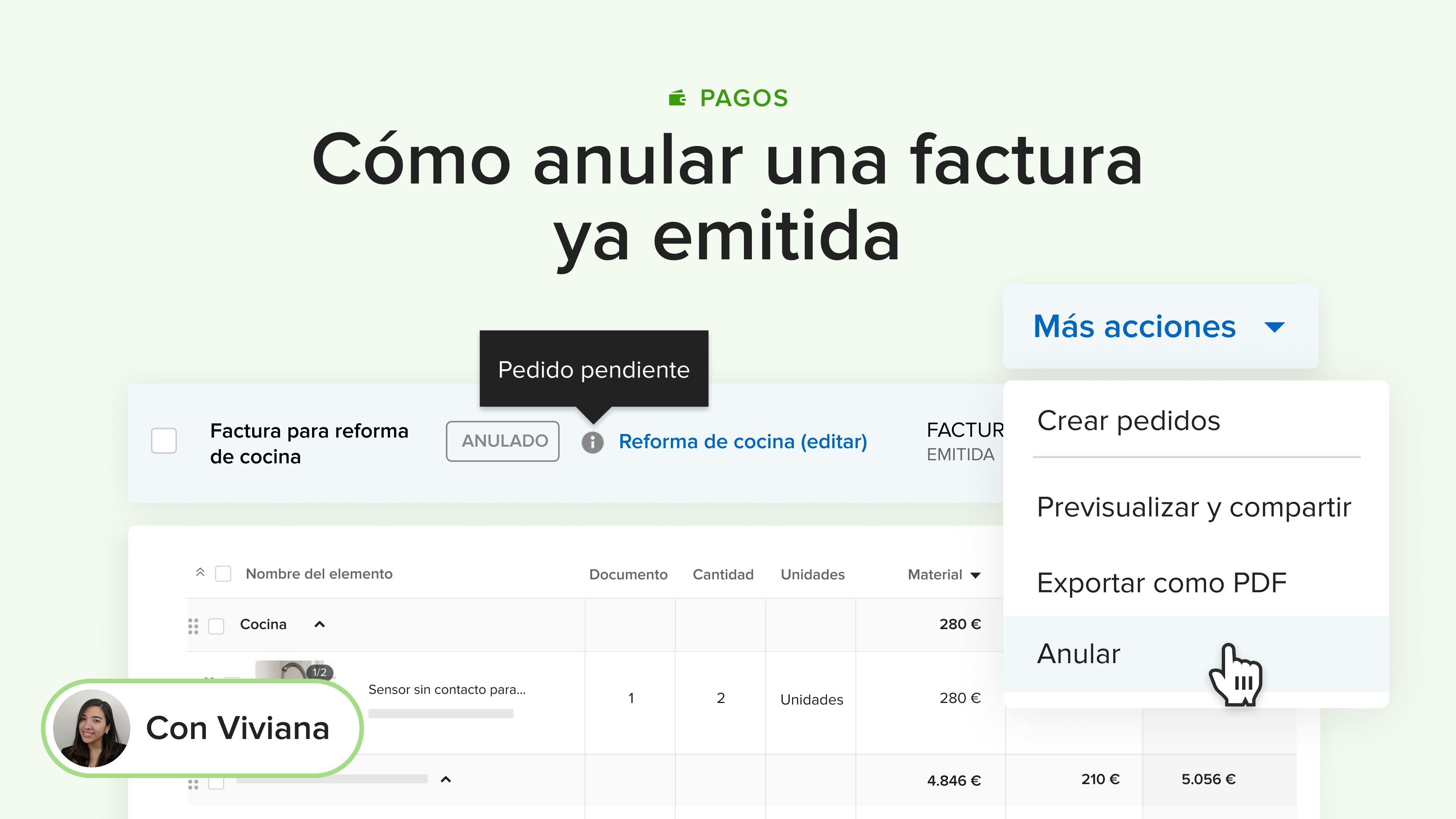Collapse the Cocina section chevron

[x=319, y=624]
